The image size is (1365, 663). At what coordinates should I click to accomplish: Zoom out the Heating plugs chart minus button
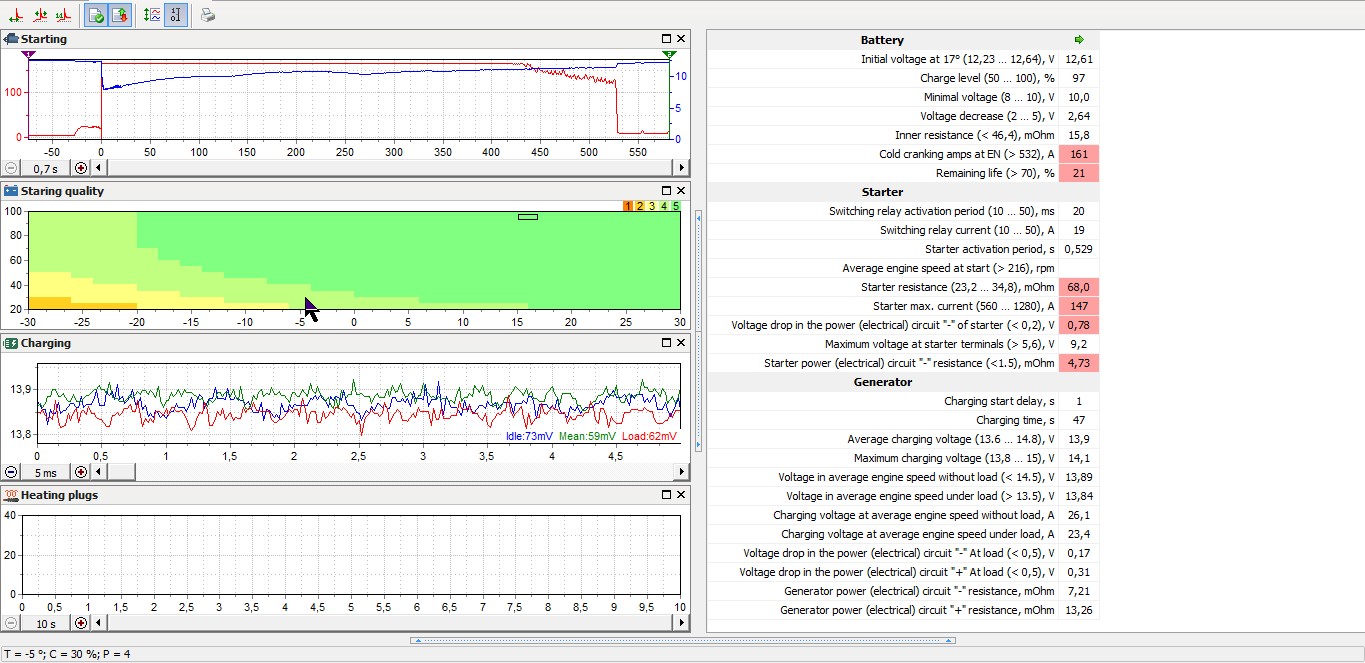point(11,623)
